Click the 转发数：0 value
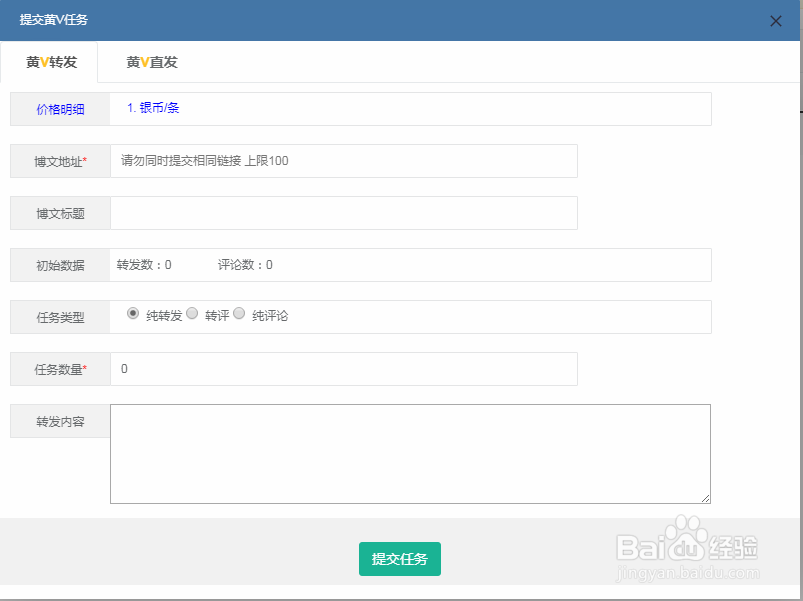This screenshot has height=601, width=803. pyautogui.click(x=144, y=265)
